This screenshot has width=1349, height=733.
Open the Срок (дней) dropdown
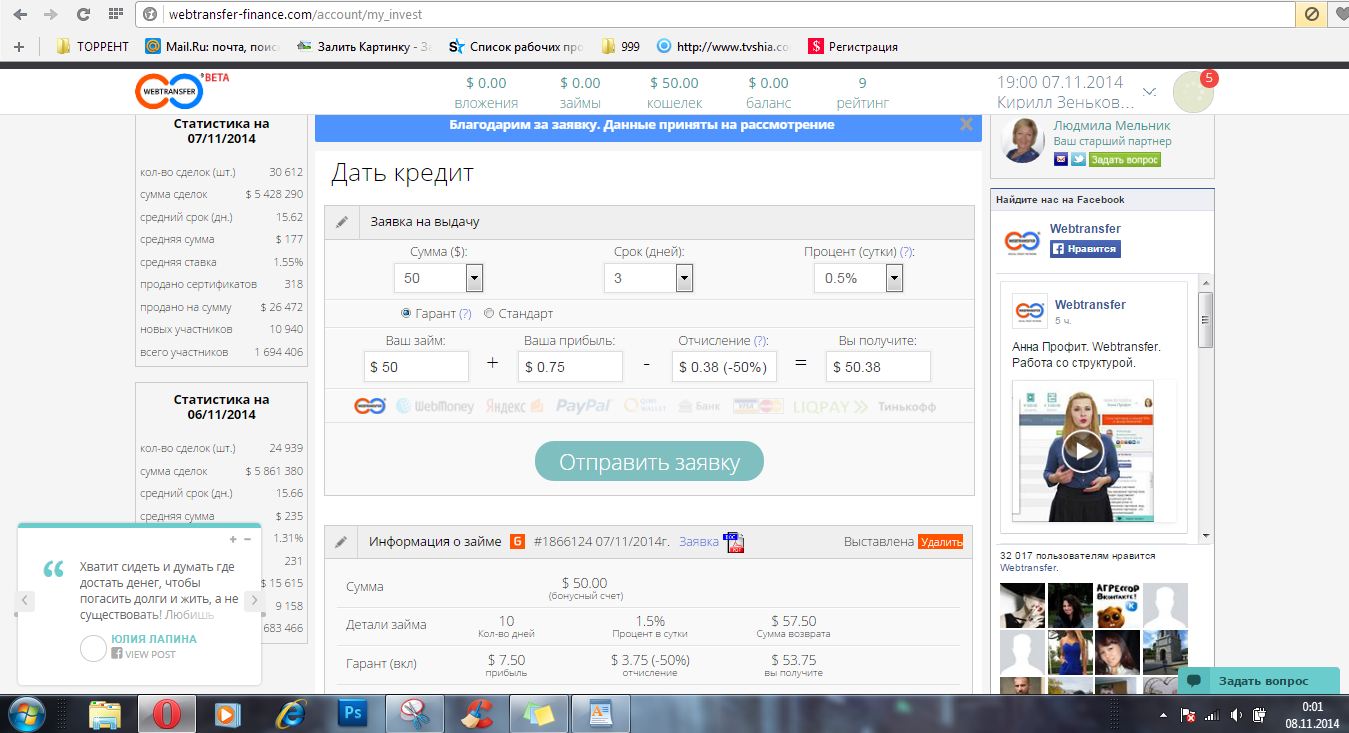point(649,278)
